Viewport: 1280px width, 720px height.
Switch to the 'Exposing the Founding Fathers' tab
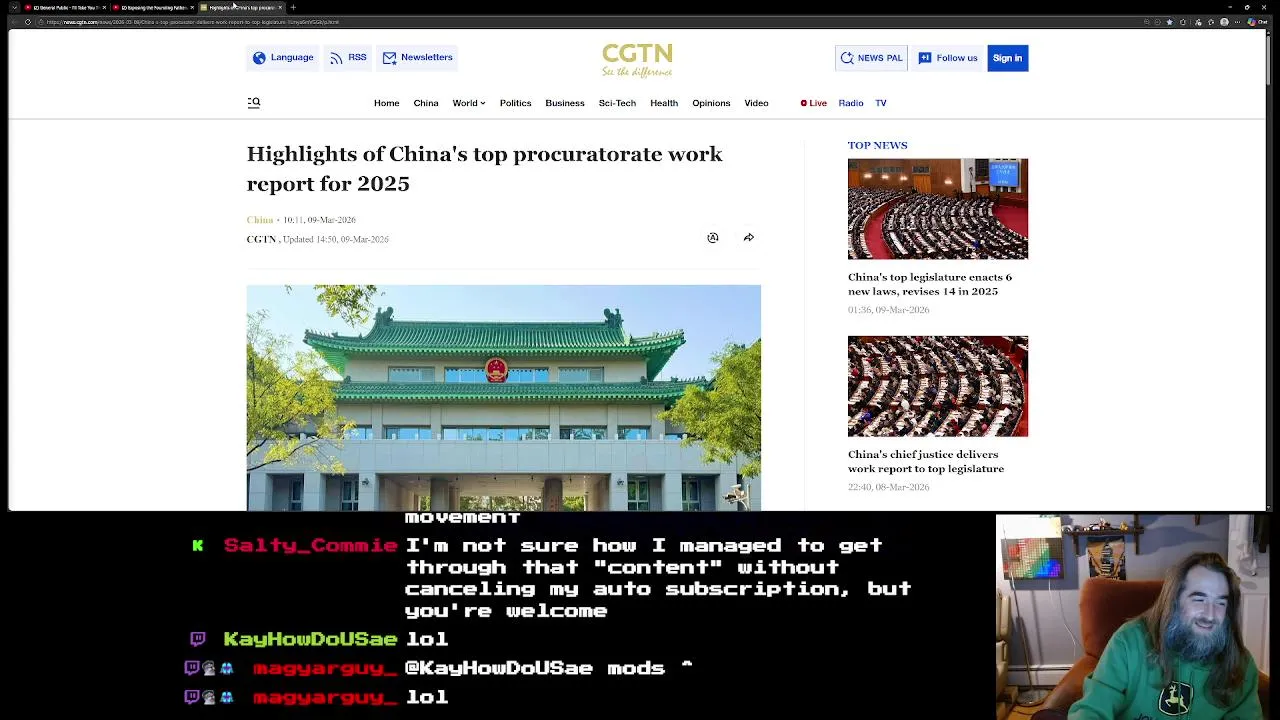153,7
